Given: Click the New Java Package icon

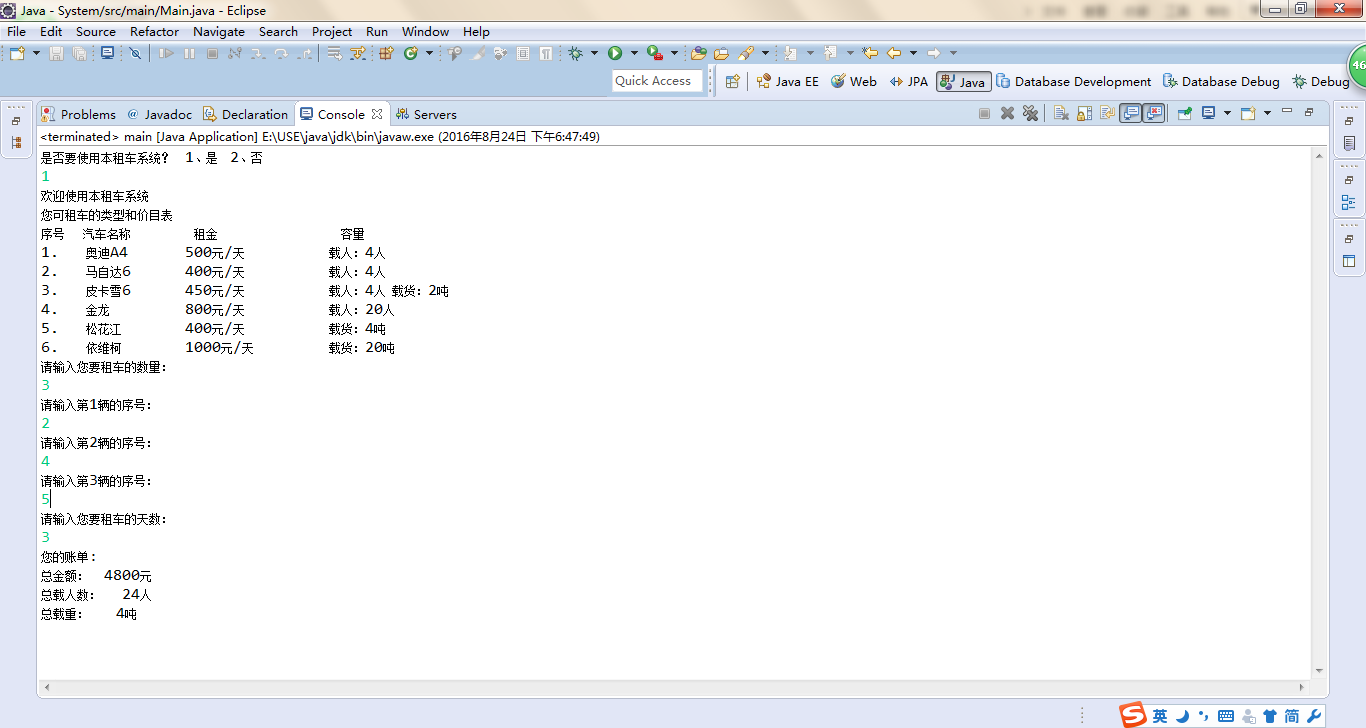Looking at the screenshot, I should (386, 53).
